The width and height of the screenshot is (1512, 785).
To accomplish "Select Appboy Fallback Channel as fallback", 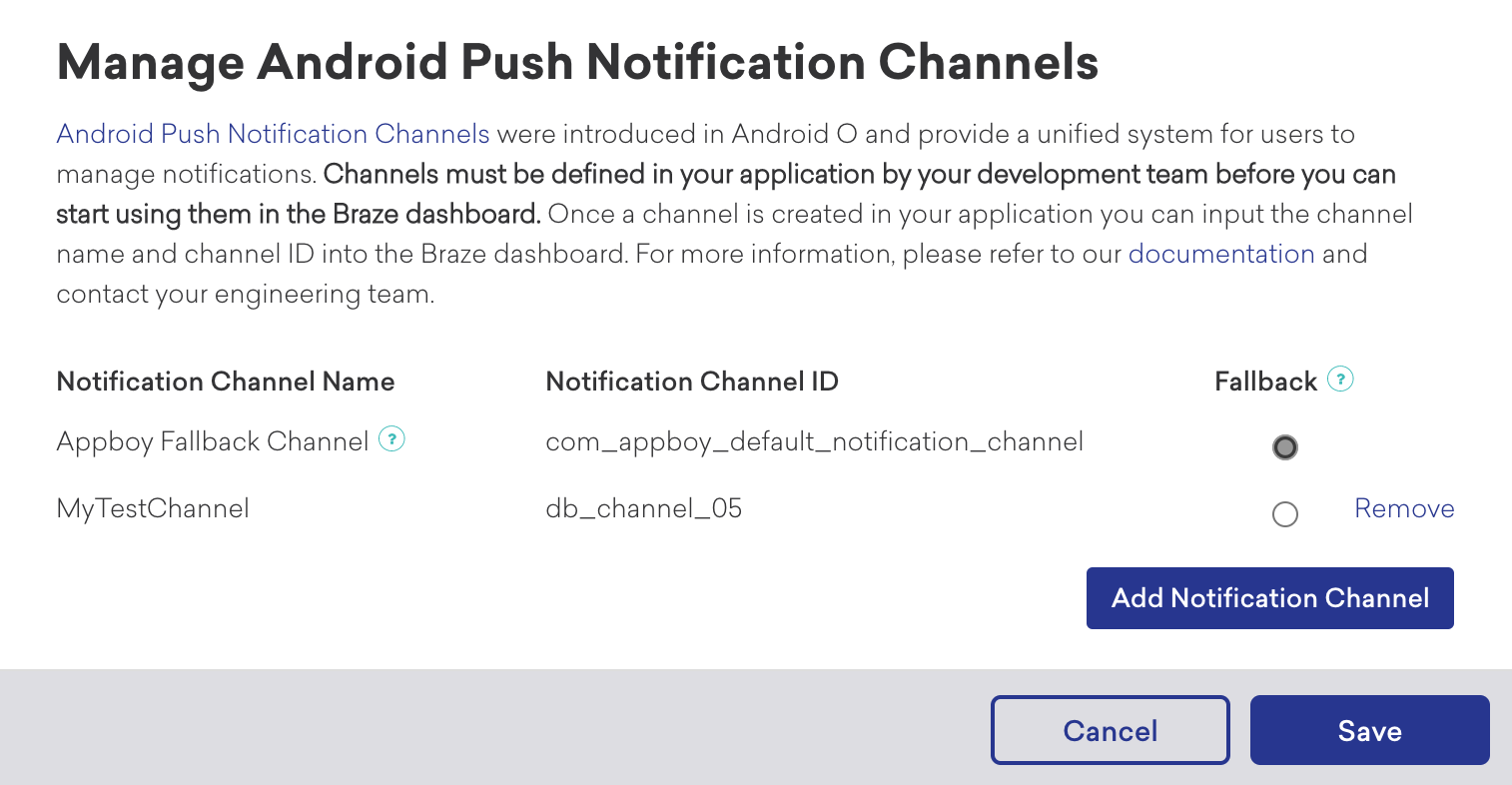I will point(1285,447).
